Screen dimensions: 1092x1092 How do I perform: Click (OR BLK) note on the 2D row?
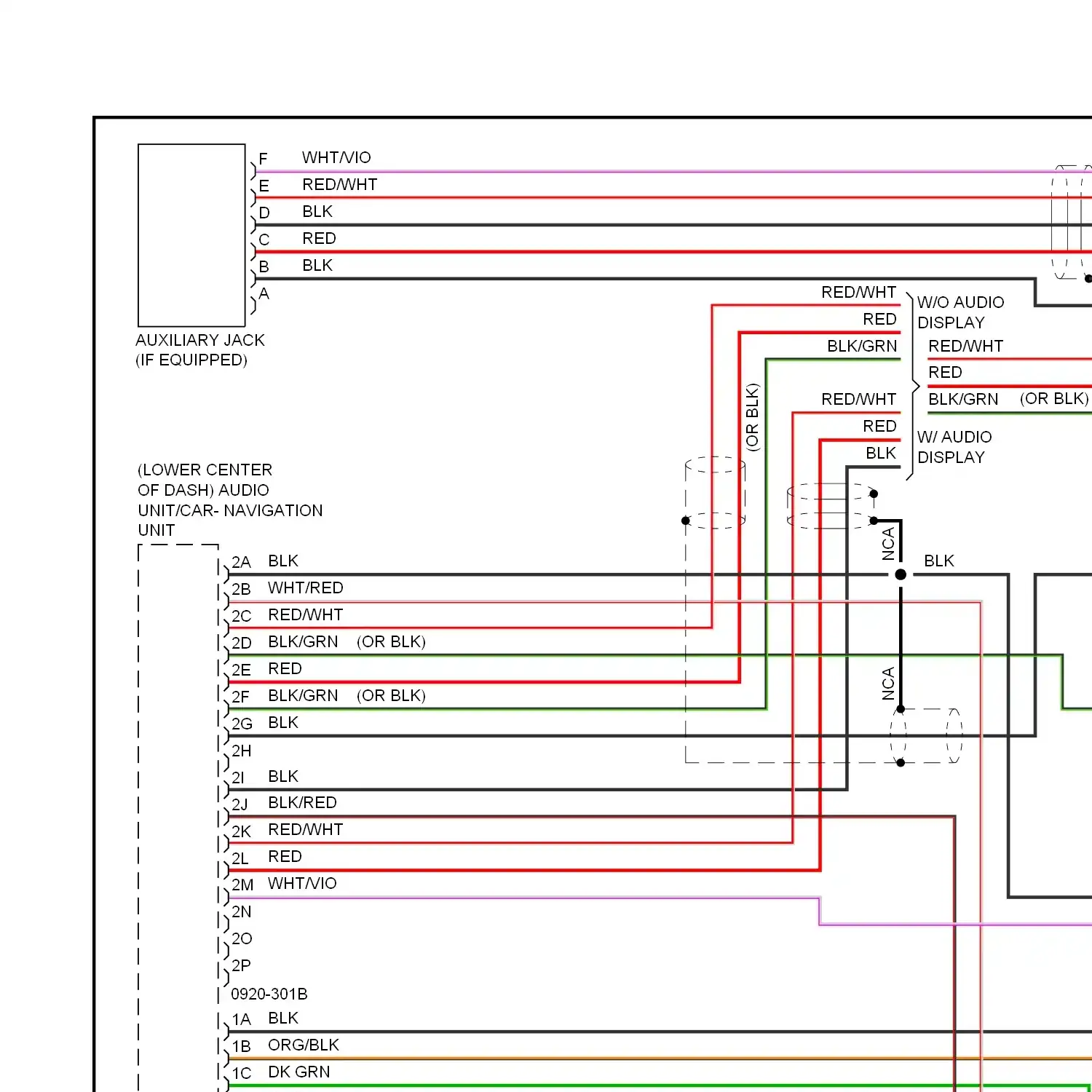(391, 641)
